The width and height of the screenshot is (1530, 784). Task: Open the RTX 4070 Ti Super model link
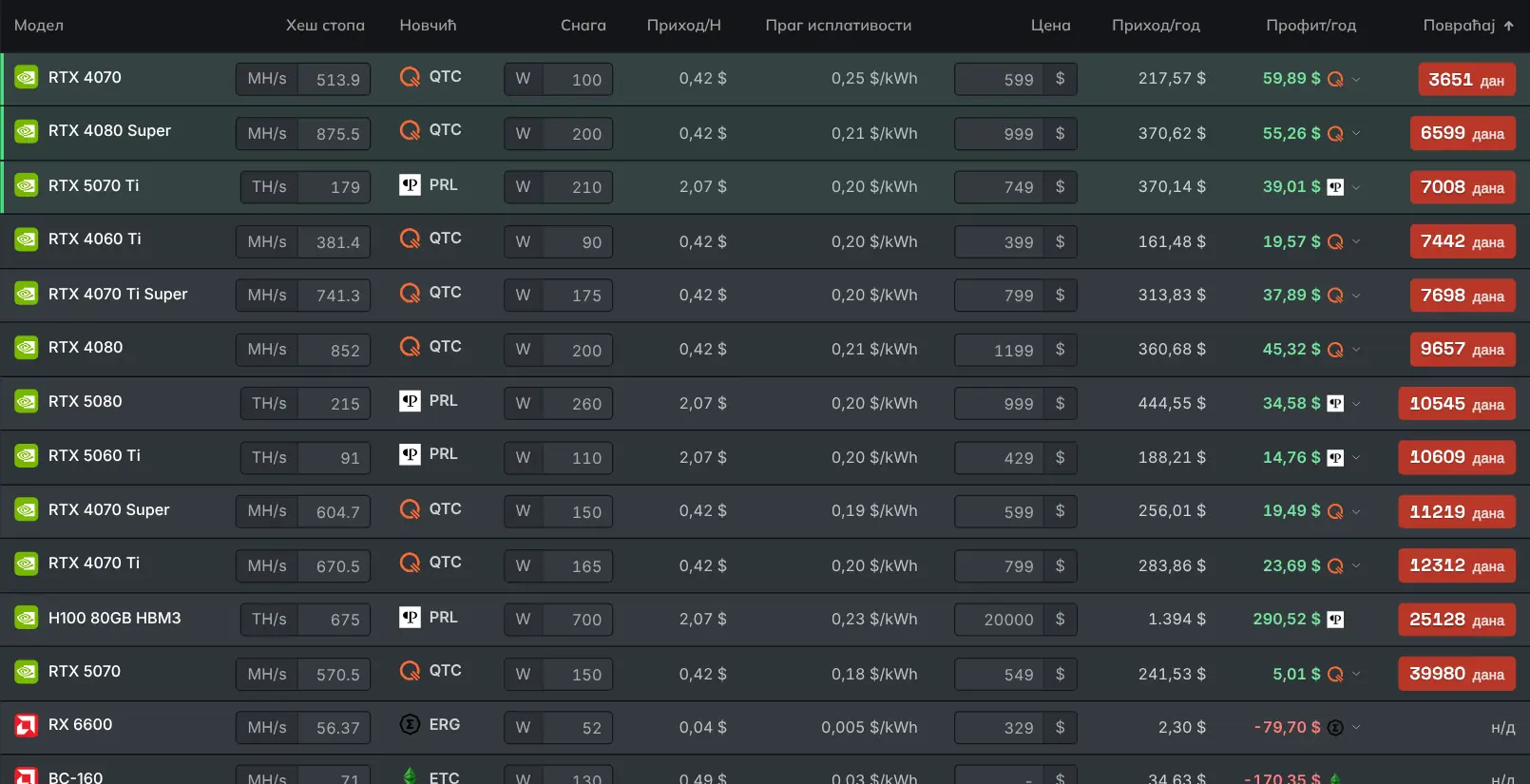pyautogui.click(x=118, y=295)
